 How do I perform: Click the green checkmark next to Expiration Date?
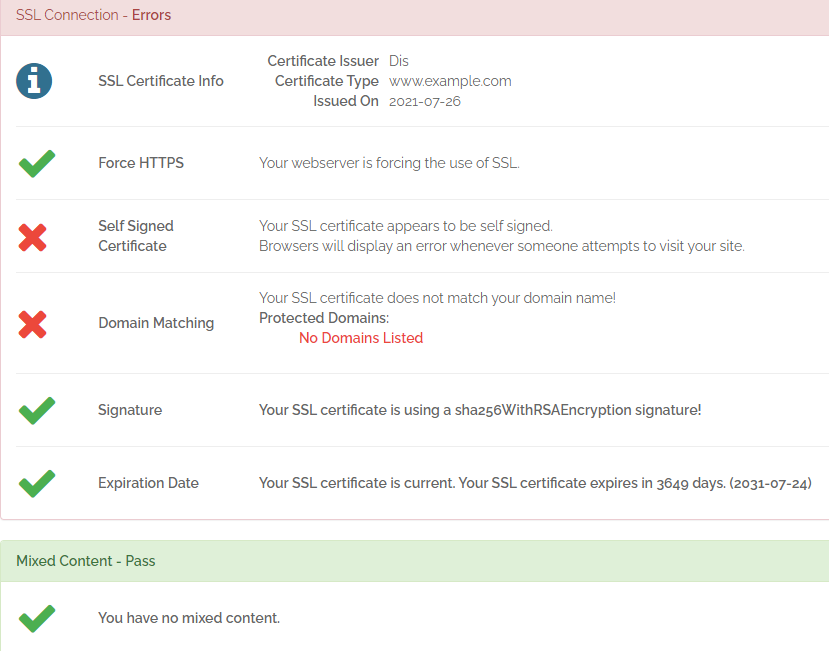click(x=37, y=483)
